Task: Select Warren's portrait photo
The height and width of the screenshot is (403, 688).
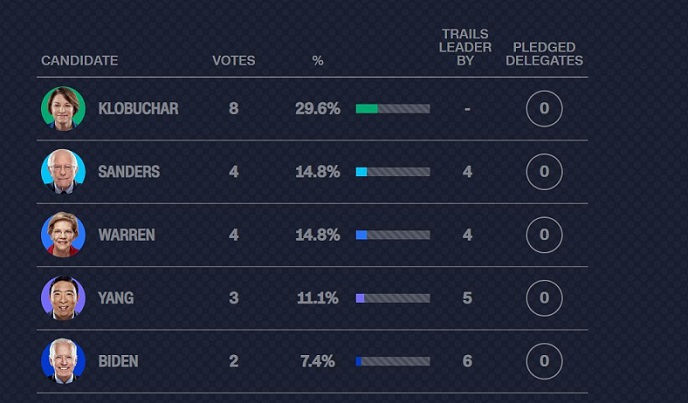Action: coord(63,234)
